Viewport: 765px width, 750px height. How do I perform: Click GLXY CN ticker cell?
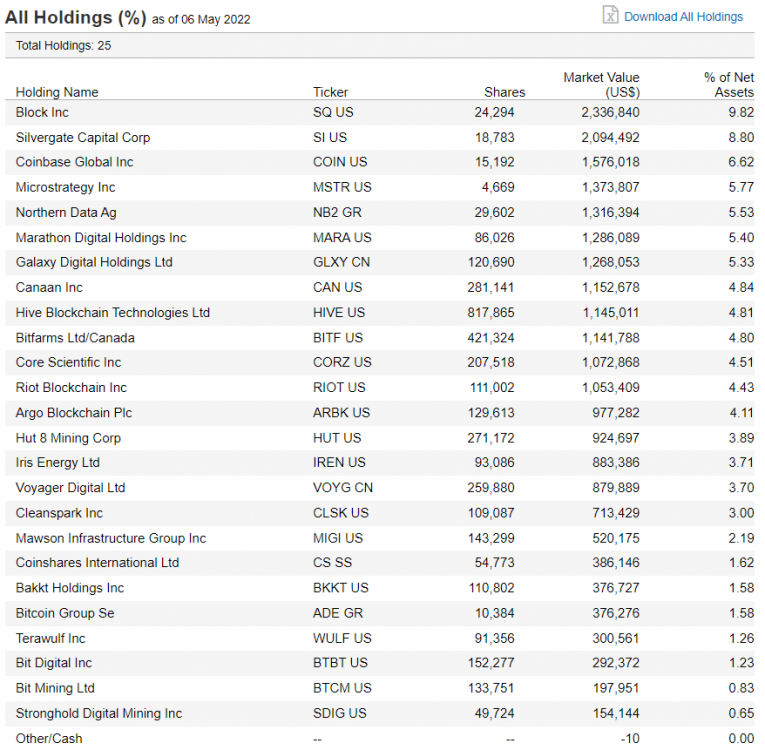(x=342, y=263)
